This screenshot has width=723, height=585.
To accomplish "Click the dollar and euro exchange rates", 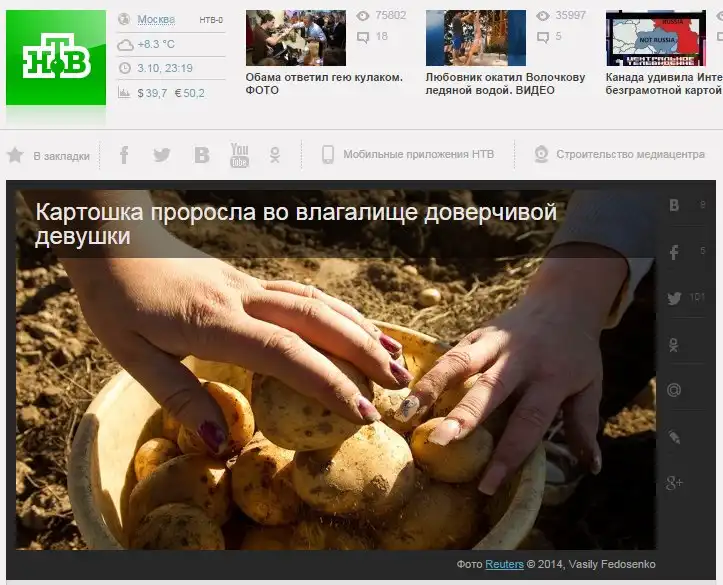I will pos(170,93).
